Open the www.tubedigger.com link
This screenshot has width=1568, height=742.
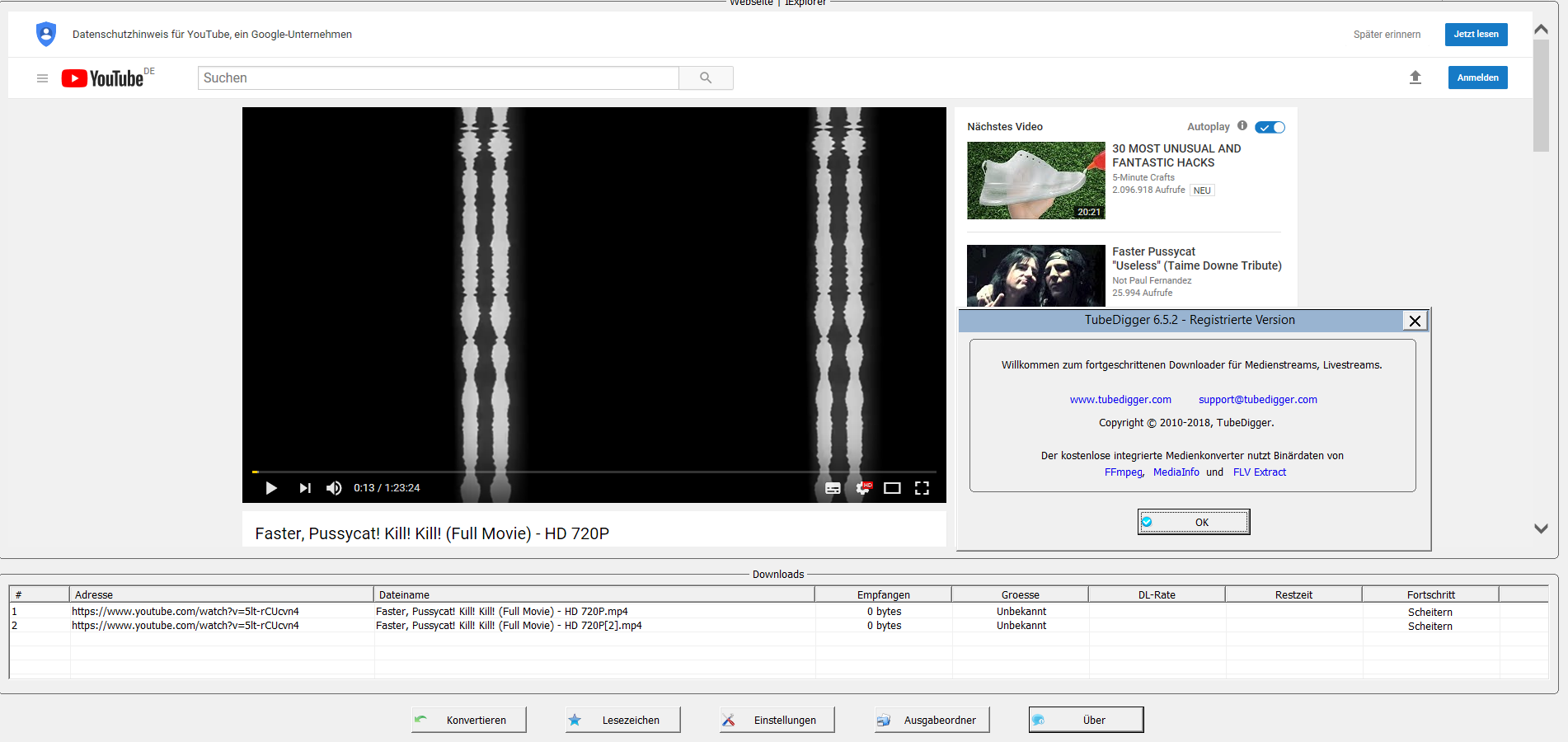(x=1120, y=400)
